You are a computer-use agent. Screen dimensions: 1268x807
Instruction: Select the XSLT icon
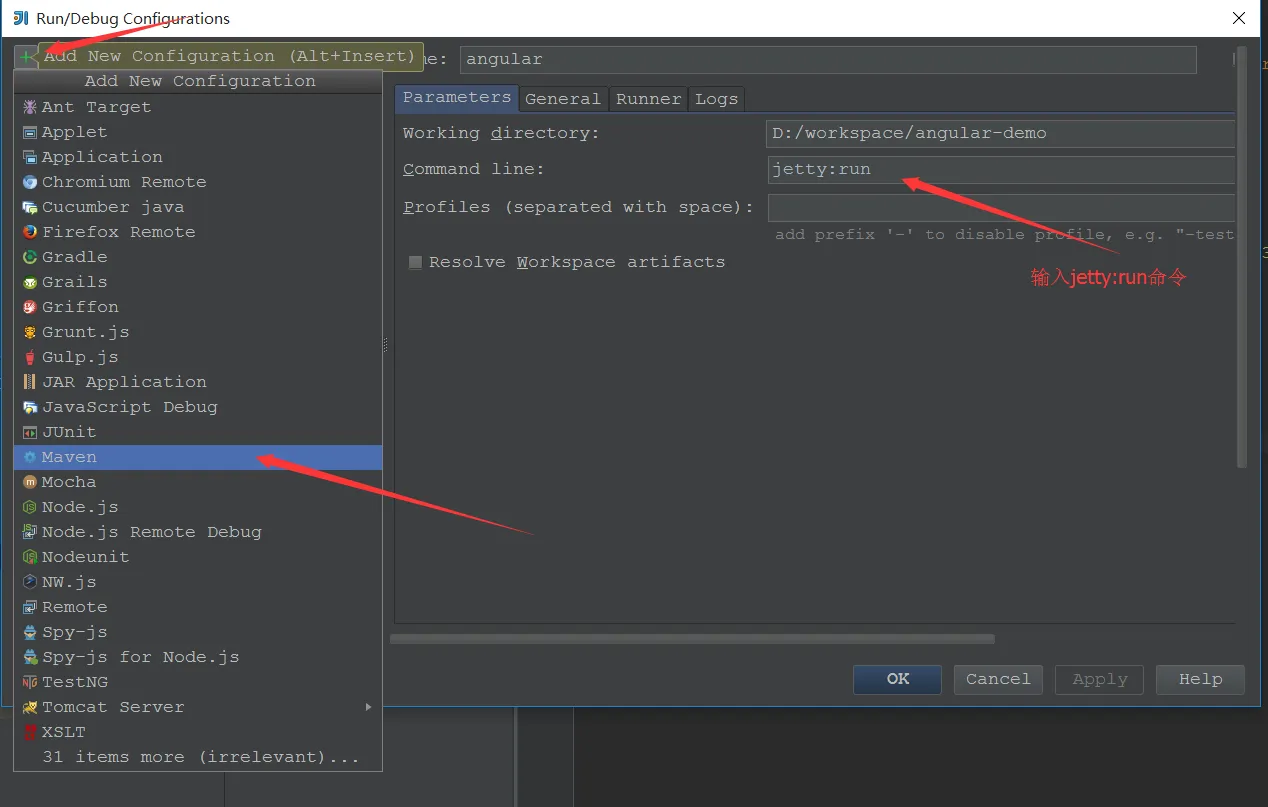(31, 732)
